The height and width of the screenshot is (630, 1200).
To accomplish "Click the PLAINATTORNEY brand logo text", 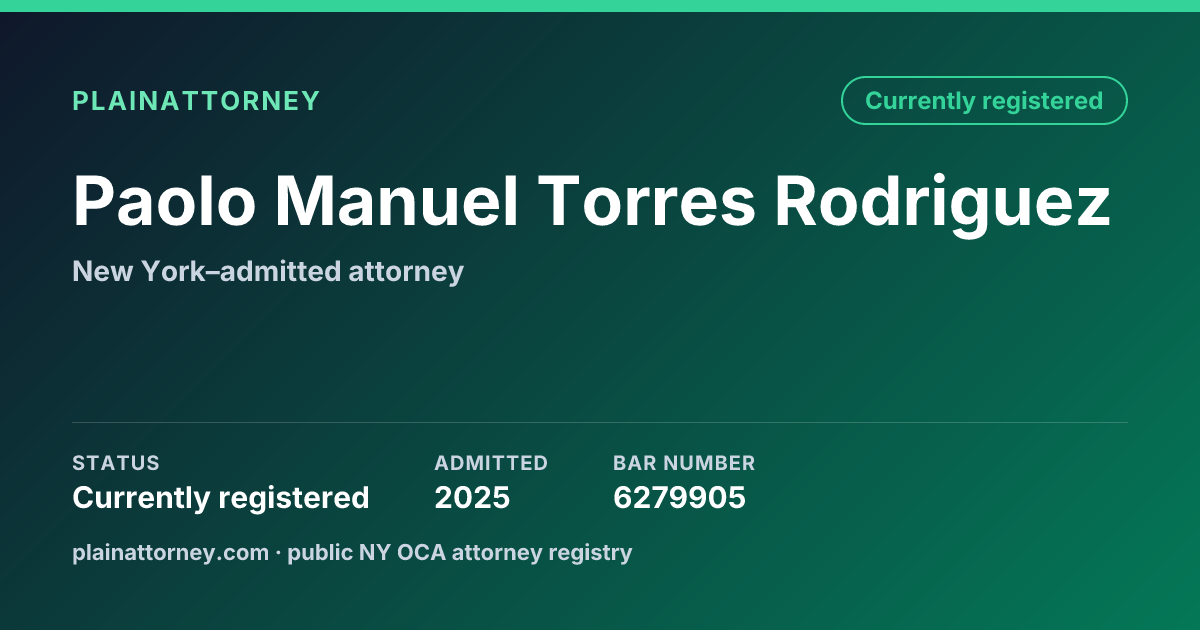I will [196, 101].
